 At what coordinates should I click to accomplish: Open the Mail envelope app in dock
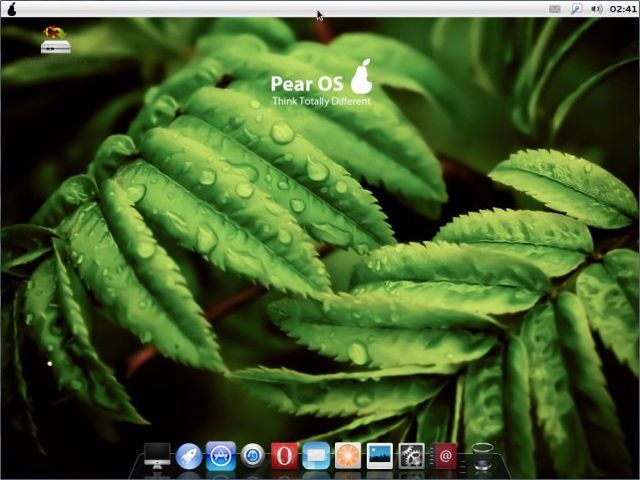(x=316, y=457)
